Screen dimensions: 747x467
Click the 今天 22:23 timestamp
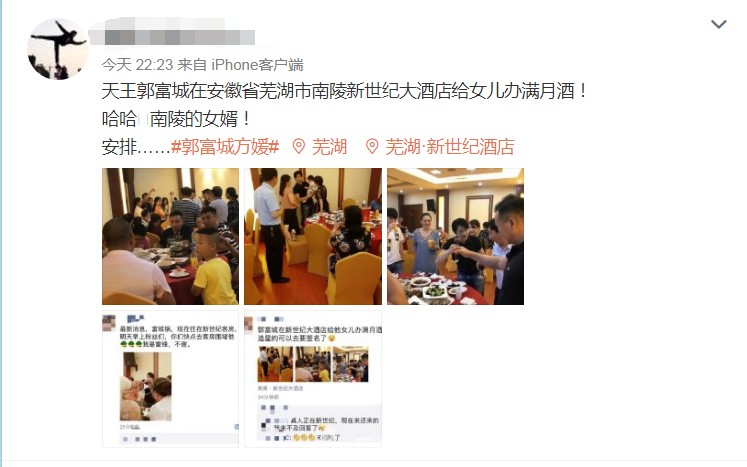pos(137,64)
